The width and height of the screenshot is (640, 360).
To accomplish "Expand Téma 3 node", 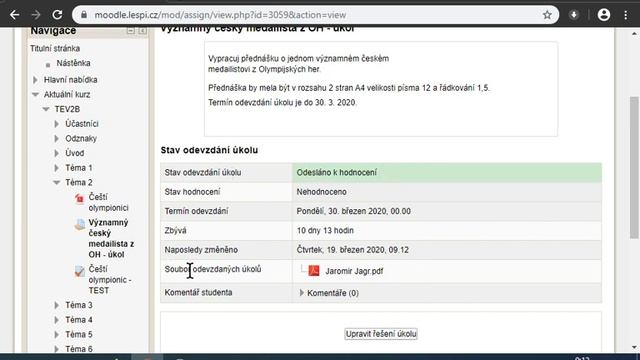I will coord(57,305).
